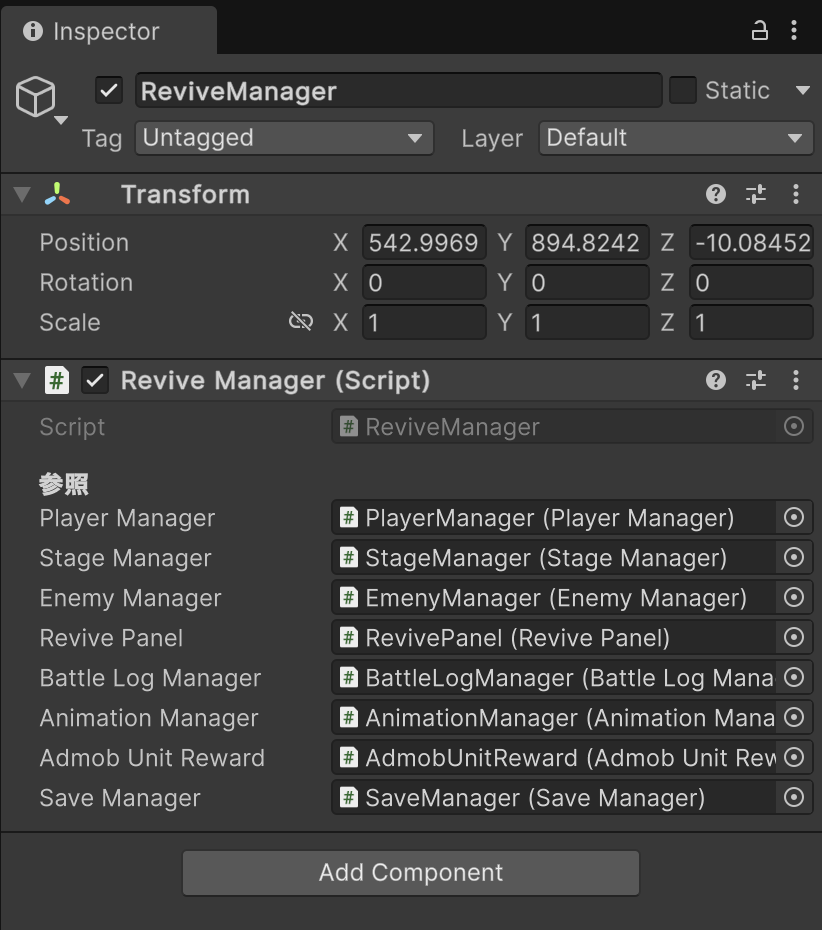Open the Inspector tab's three-dot menu
The height and width of the screenshot is (930, 822).
[x=794, y=31]
